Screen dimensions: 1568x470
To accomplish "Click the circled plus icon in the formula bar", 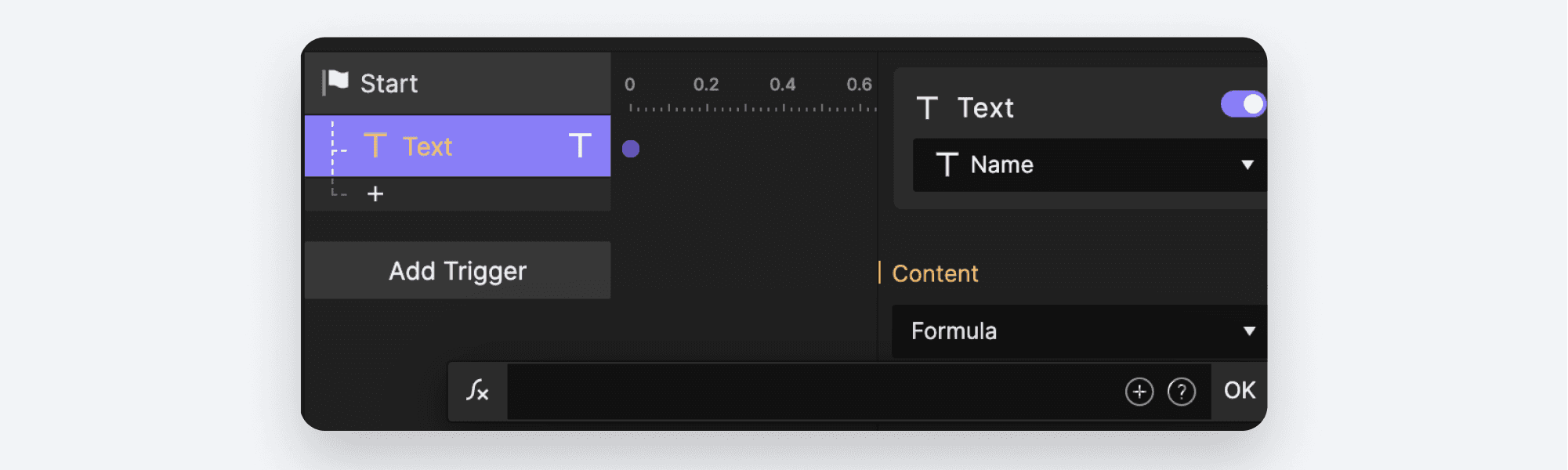I will pos(1138,391).
